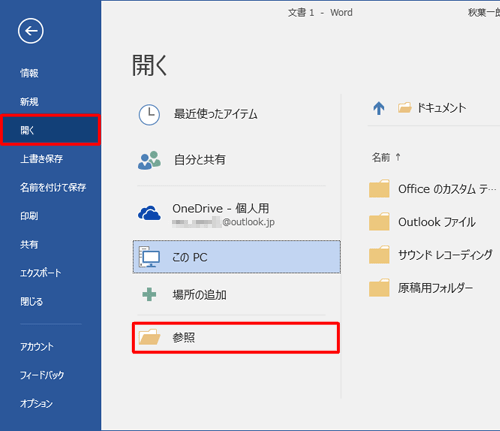
Task: Click the OneDrive cloud icon
Action: click(x=149, y=213)
